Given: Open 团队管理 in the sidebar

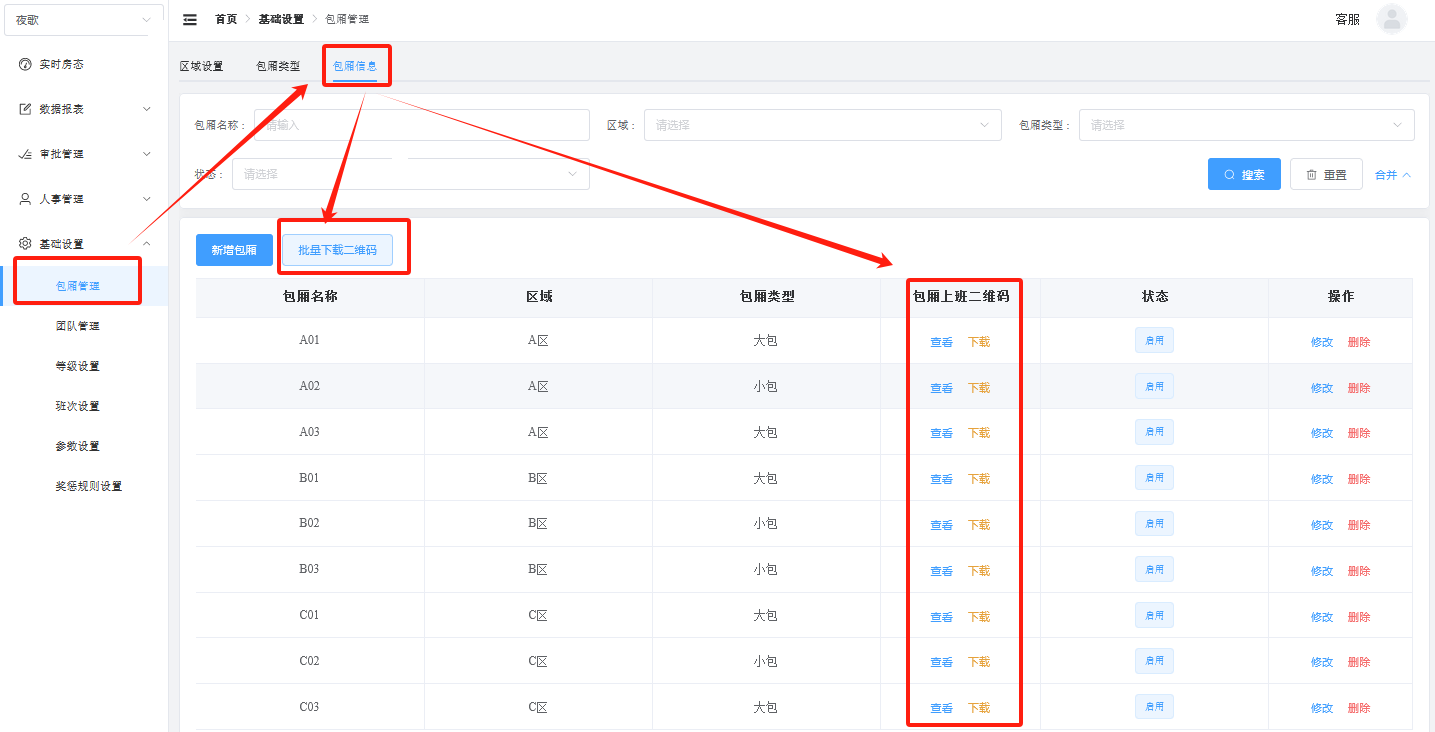Looking at the screenshot, I should click(84, 326).
